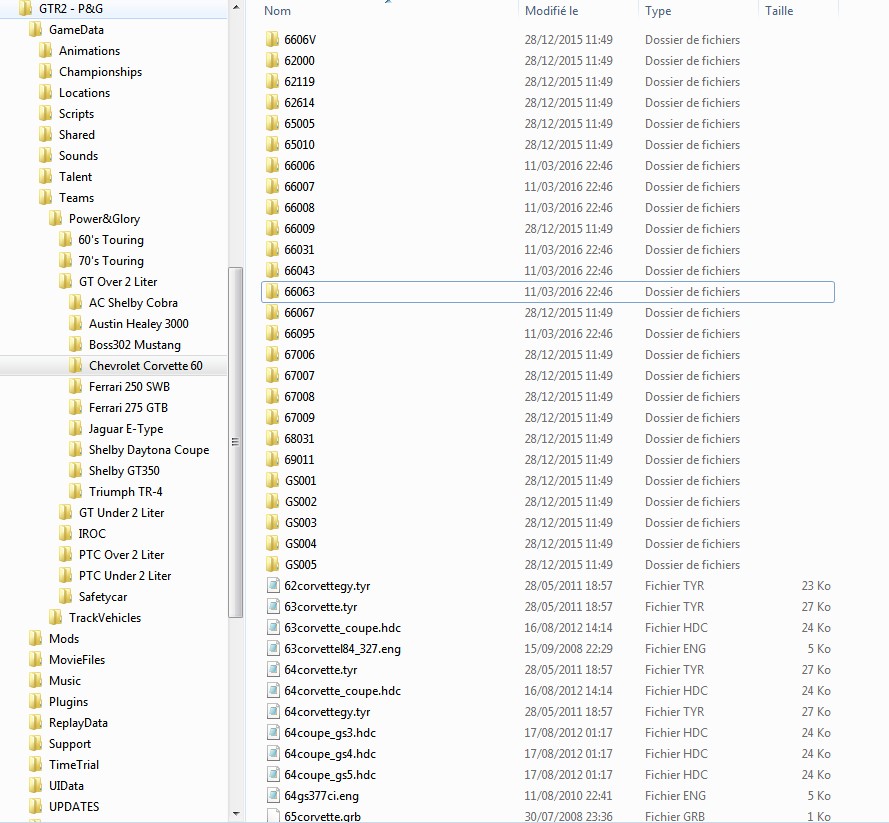Viewport: 889px width, 823px height.
Task: Click the folder icon beside Ferrari 250 SWB
Action: point(75,386)
